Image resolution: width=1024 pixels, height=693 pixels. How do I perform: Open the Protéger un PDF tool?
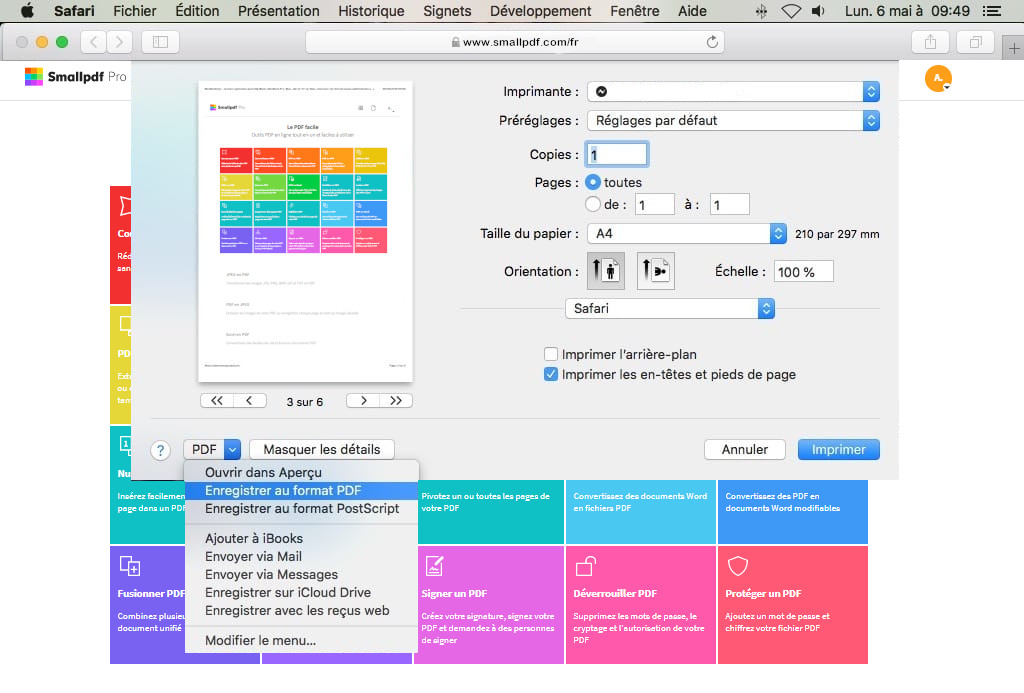[793, 605]
